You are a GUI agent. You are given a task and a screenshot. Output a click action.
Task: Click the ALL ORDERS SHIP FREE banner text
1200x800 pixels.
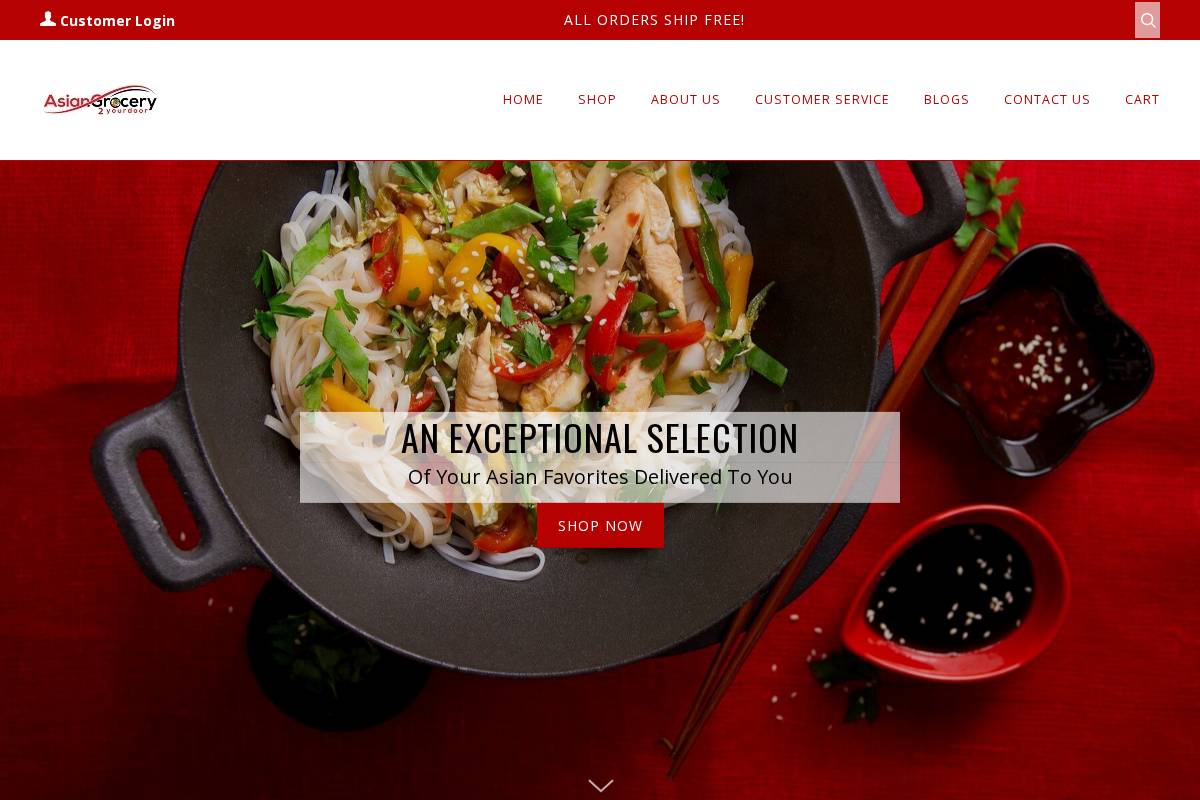pyautogui.click(x=654, y=20)
